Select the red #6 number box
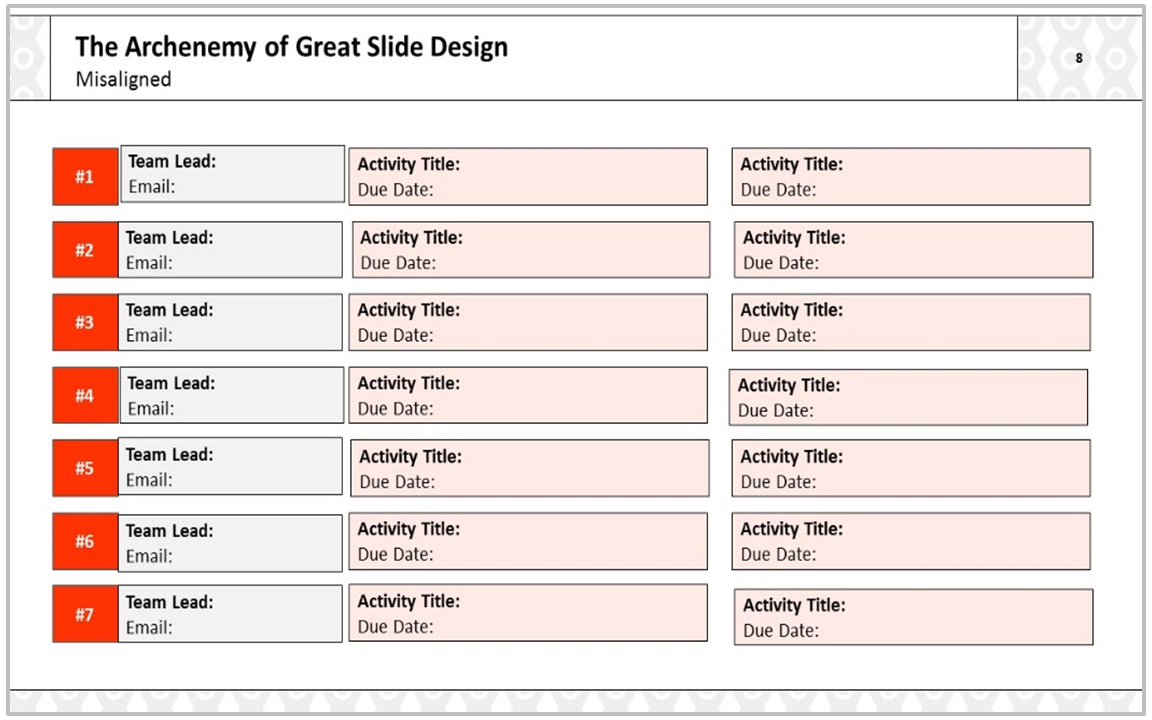 [85, 541]
